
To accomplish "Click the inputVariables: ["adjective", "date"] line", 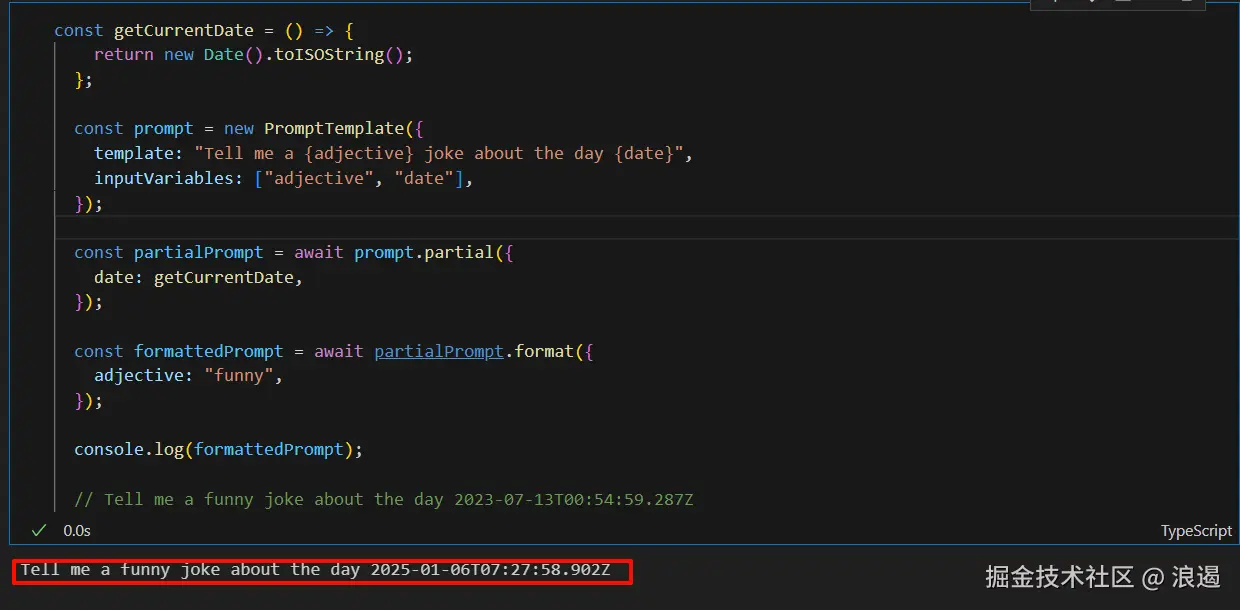I will click(284, 179).
